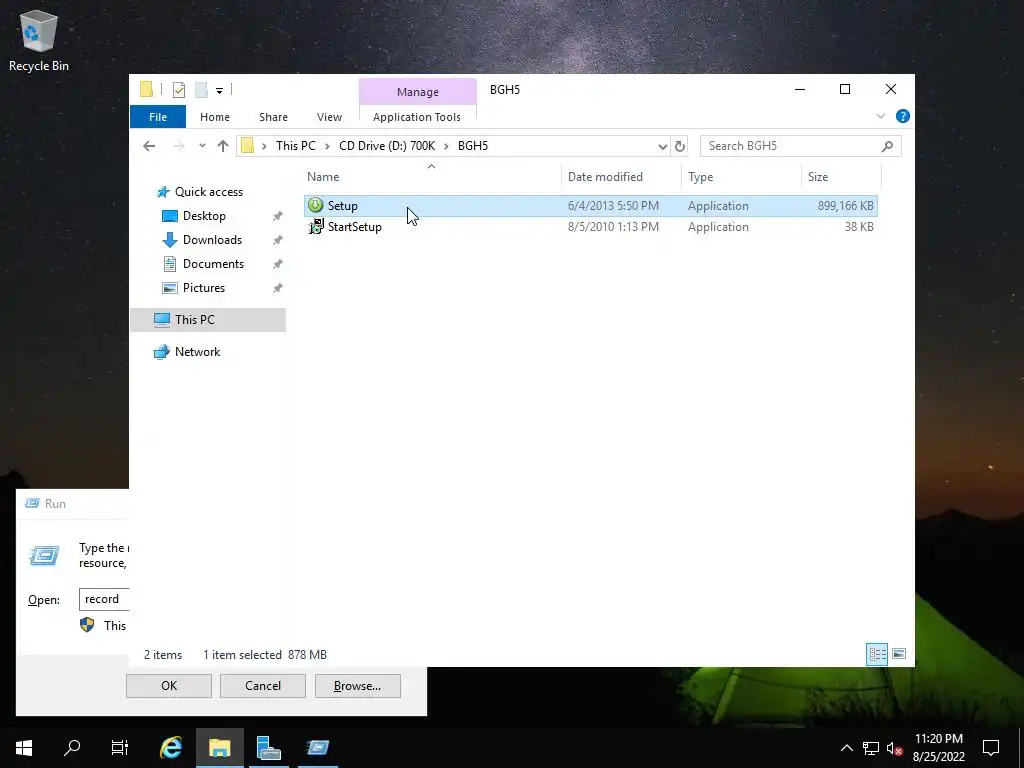1024x768 pixels.
Task: Refresh the BGH5 folder view
Action: [679, 146]
